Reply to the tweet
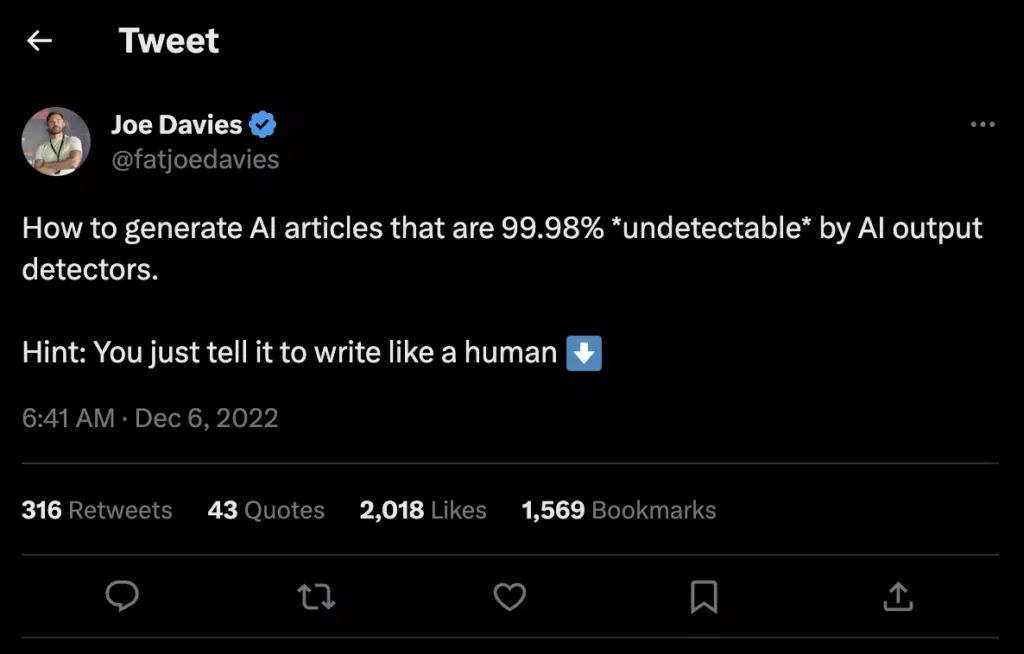Viewport: 1024px width, 654px height. [x=122, y=597]
